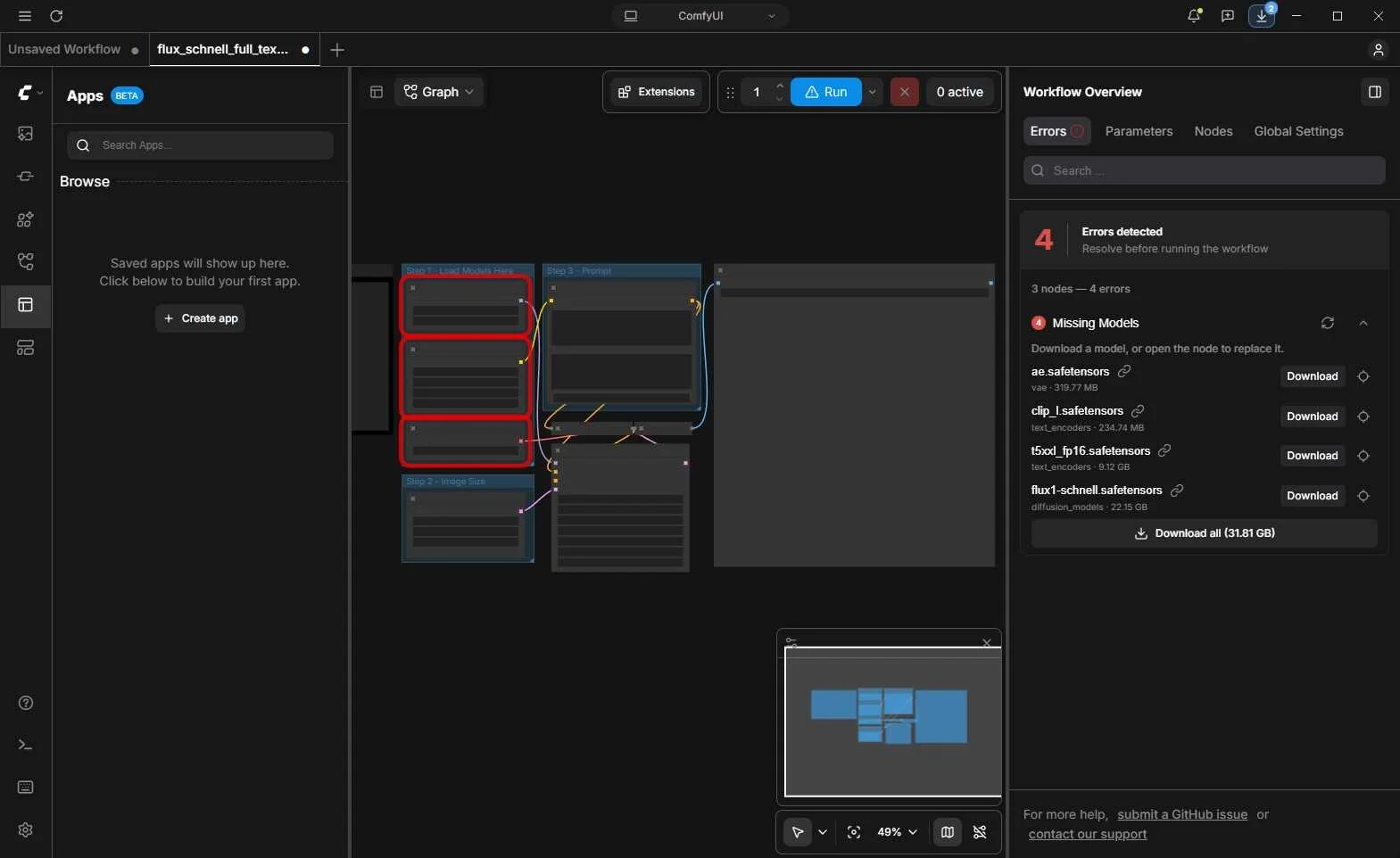Image resolution: width=1400 pixels, height=858 pixels.
Task: Open the download manager icon in title bar
Action: (1262, 16)
